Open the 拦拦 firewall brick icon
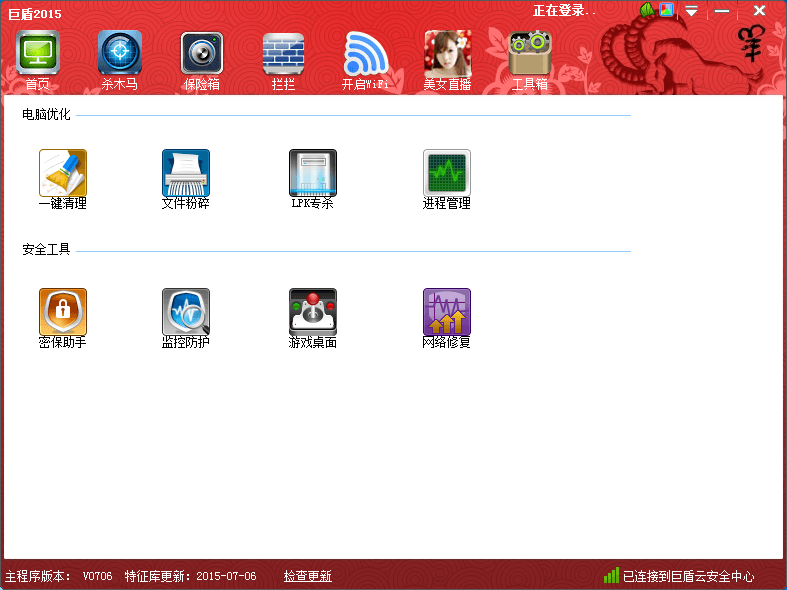Screen dimensions: 787x590 pyautogui.click(x=284, y=53)
